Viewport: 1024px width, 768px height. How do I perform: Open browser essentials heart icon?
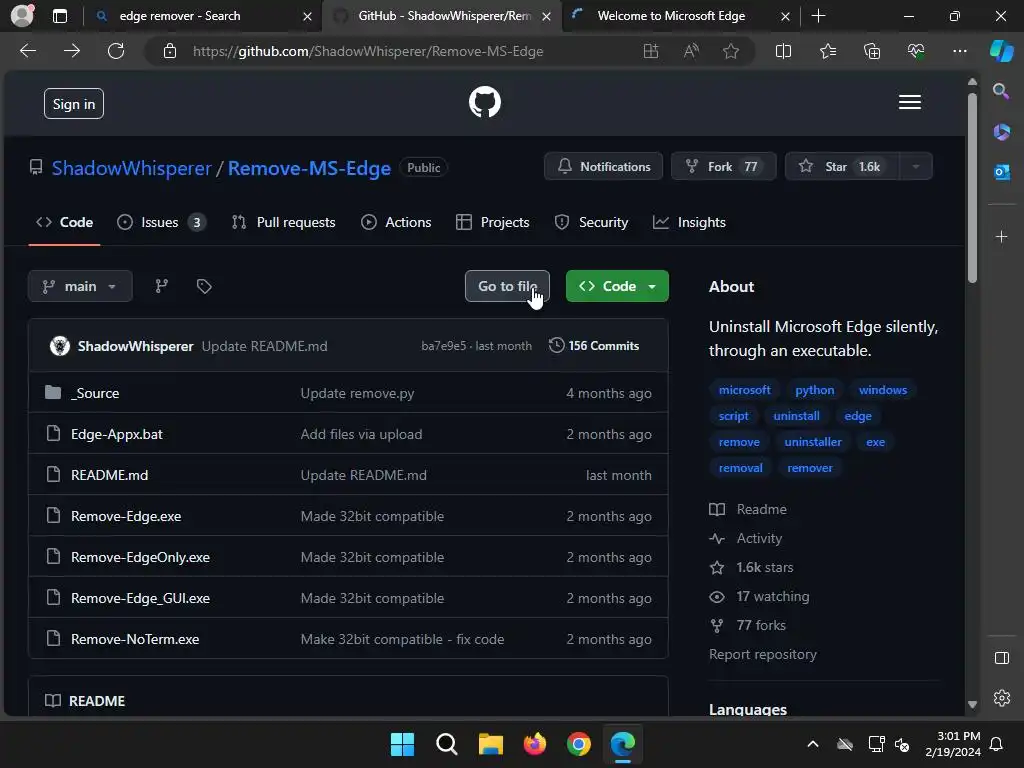(x=916, y=51)
